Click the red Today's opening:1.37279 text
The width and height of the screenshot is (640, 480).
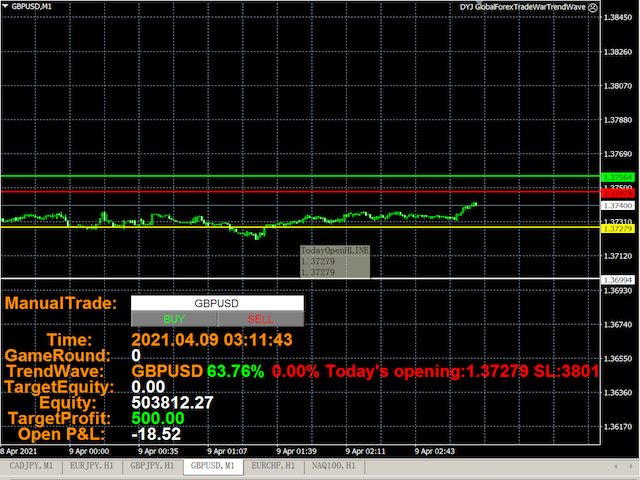[427, 371]
